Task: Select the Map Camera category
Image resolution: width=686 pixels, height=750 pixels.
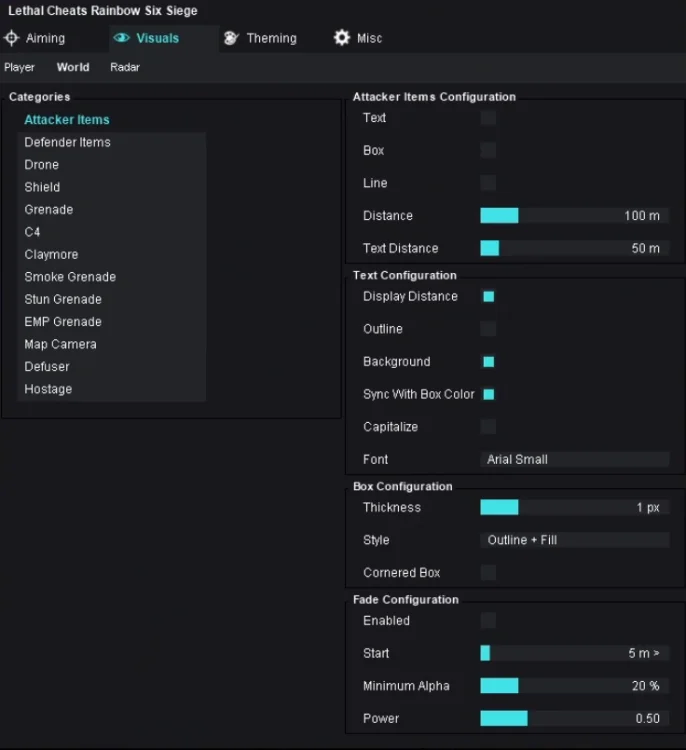Action: click(60, 344)
